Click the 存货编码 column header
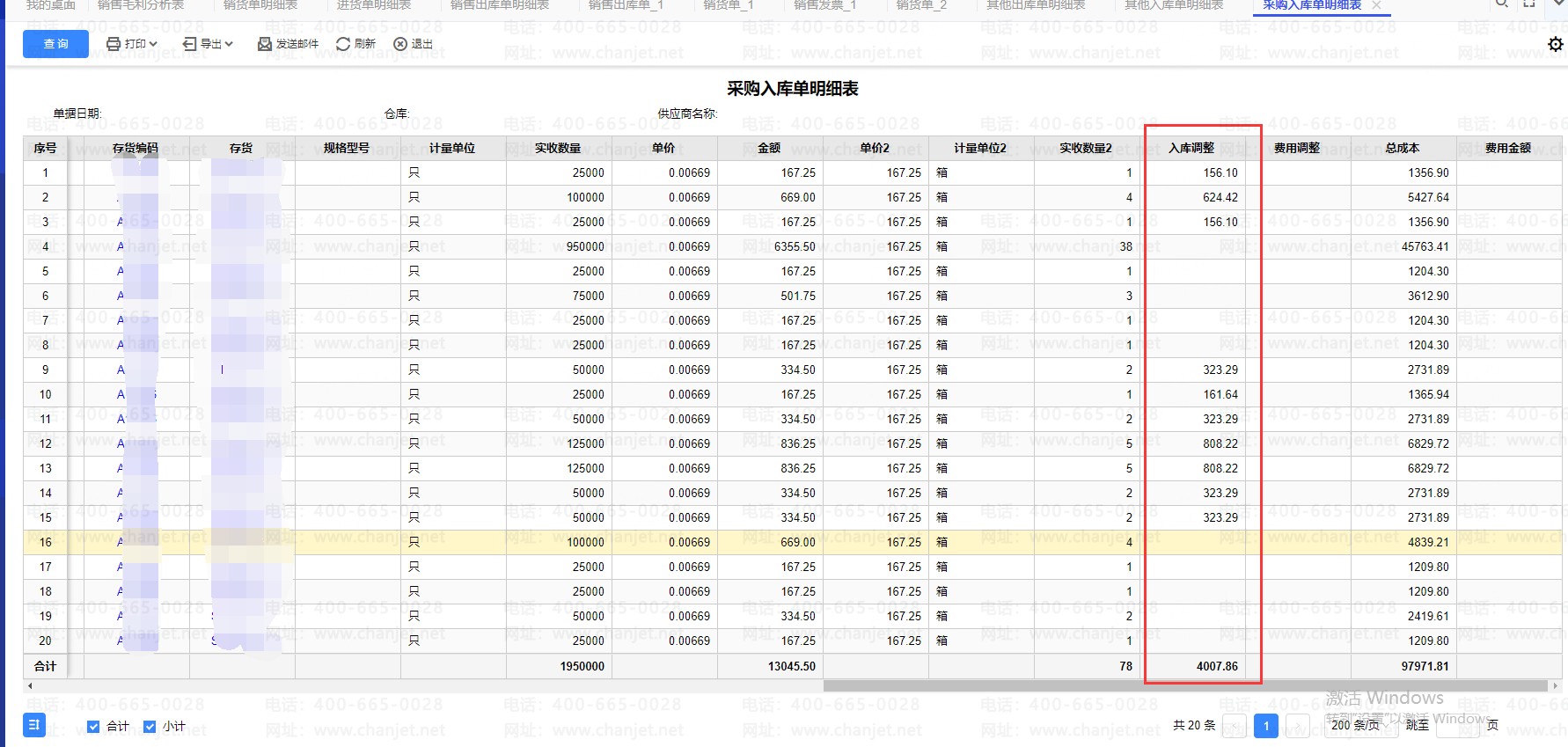The image size is (1568, 747). click(x=136, y=148)
